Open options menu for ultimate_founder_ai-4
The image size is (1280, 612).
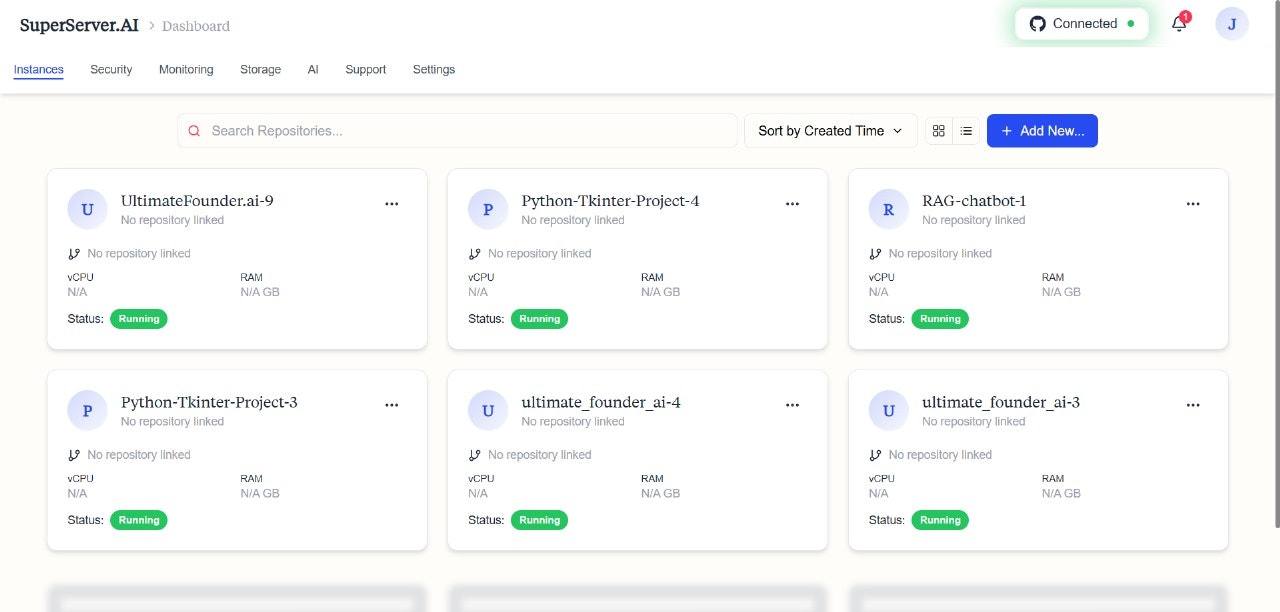click(x=793, y=405)
